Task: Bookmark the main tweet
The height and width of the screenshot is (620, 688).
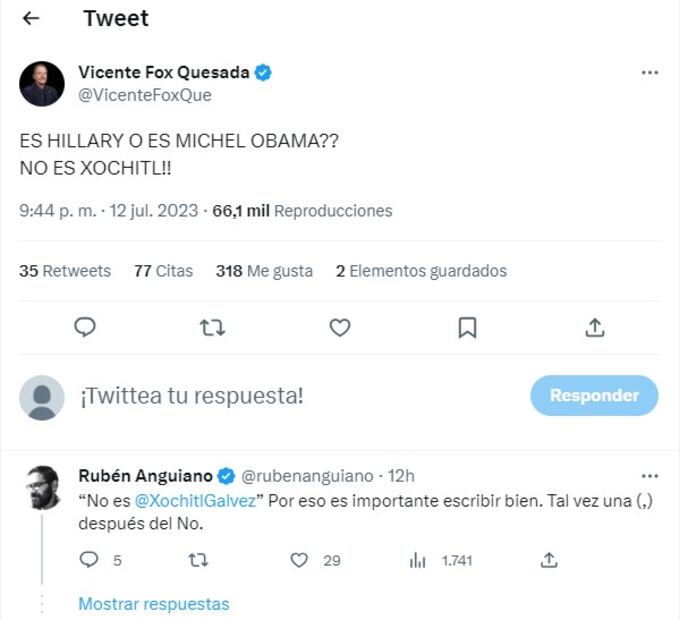Action: click(467, 327)
